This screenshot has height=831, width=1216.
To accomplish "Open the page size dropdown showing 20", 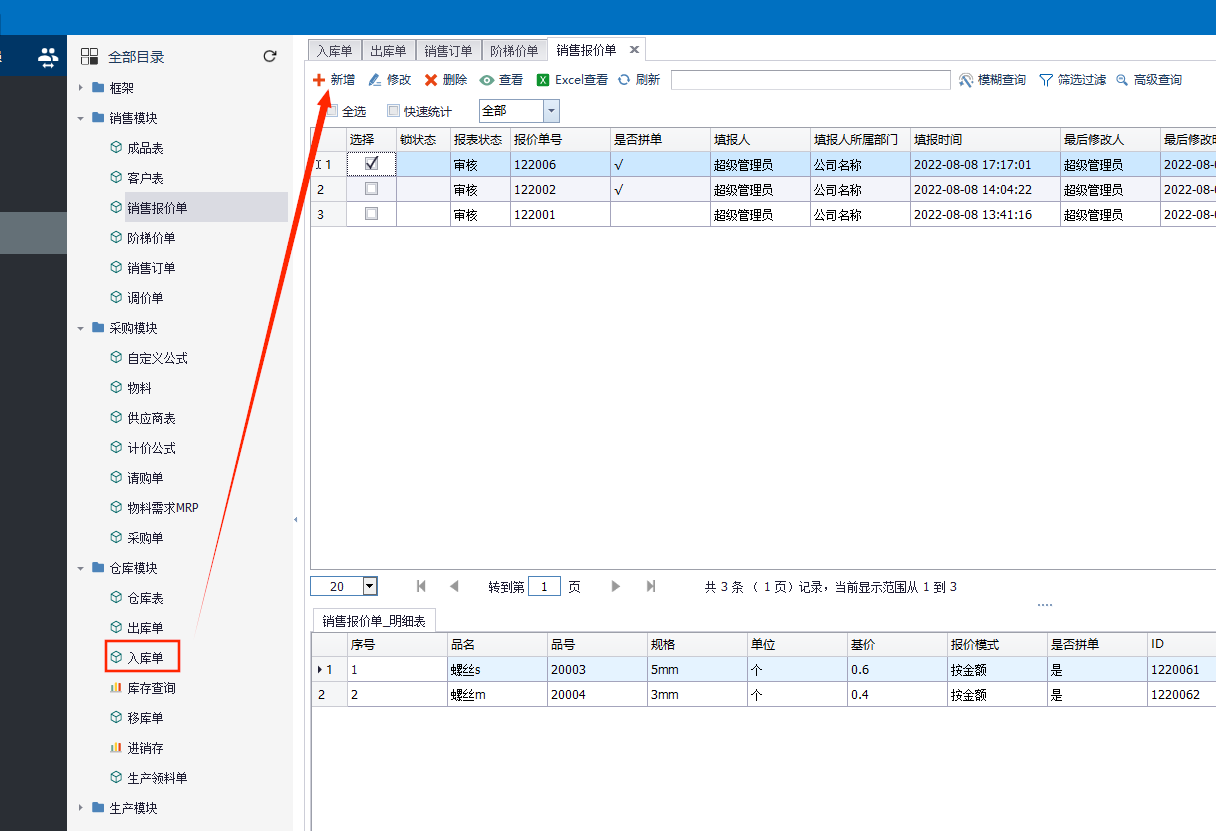I will click(370, 587).
